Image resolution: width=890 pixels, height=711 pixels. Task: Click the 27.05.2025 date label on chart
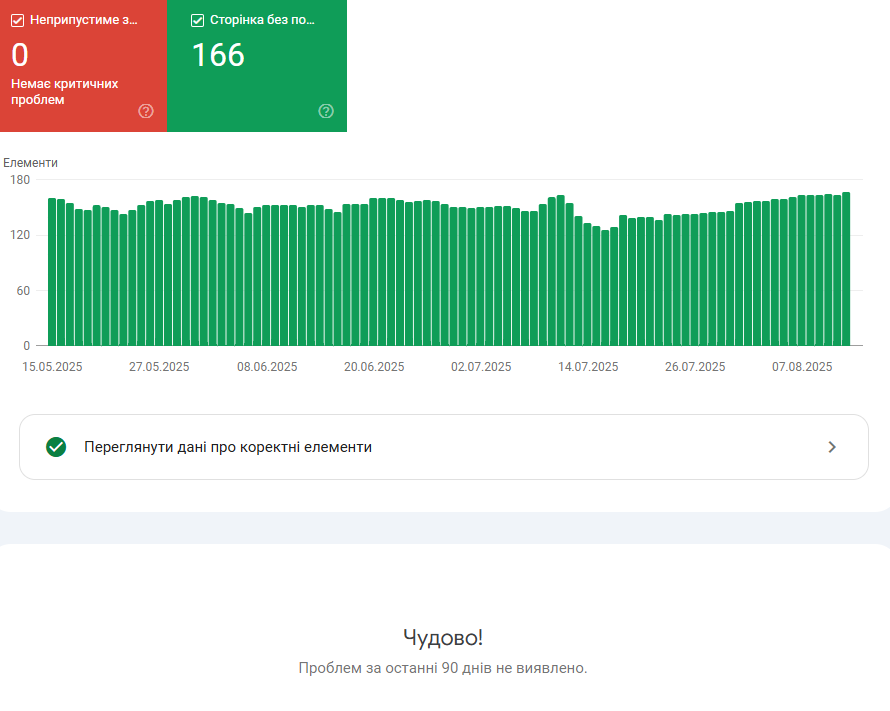coord(159,367)
